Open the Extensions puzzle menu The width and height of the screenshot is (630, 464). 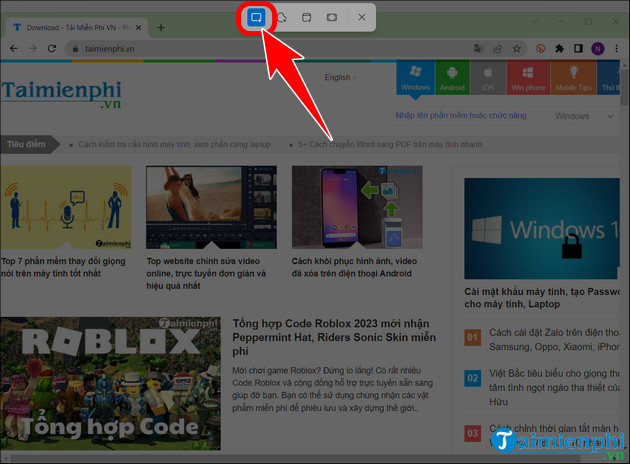pos(559,49)
